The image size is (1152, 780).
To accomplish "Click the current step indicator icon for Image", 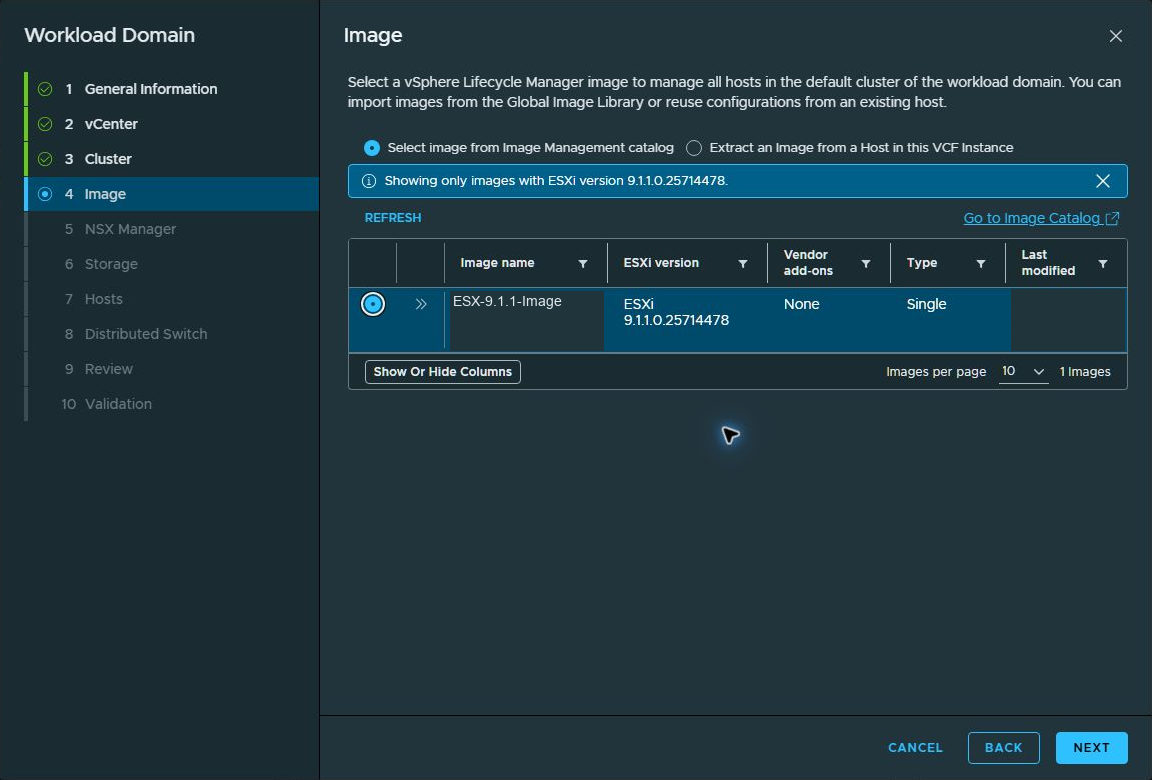I will 45,194.
